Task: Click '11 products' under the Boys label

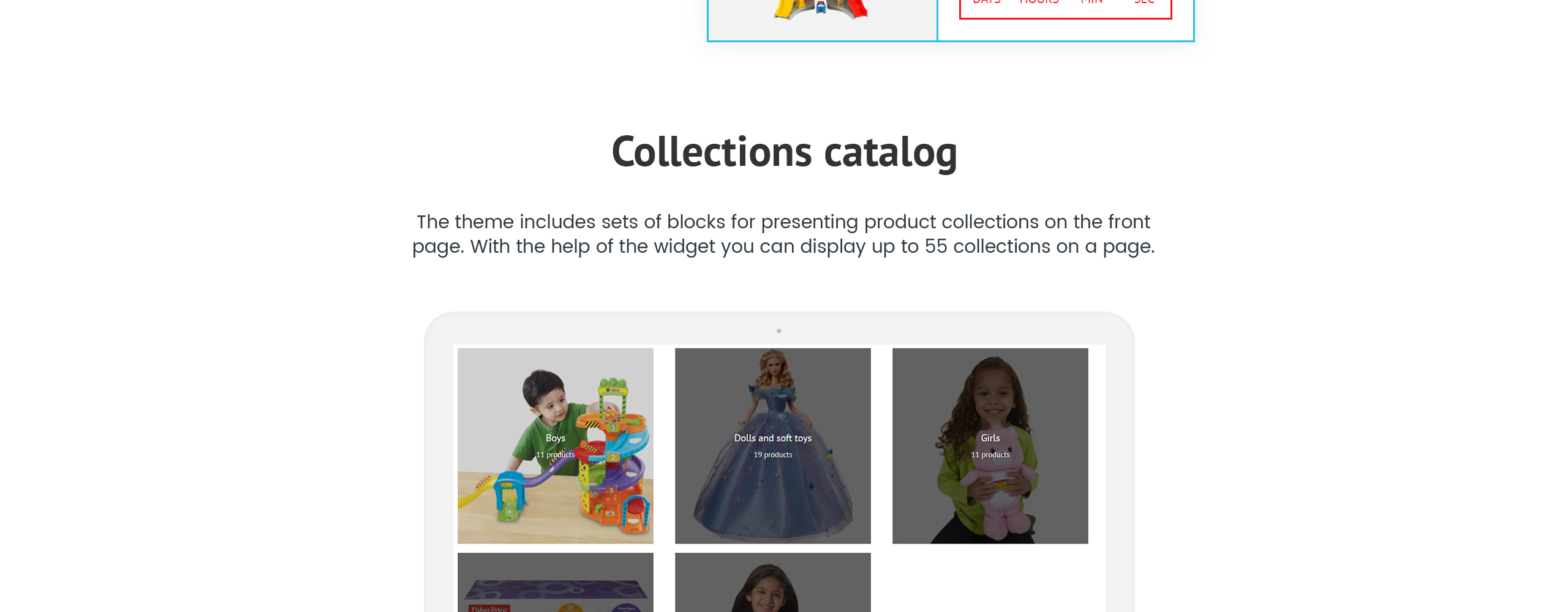Action: click(x=556, y=455)
